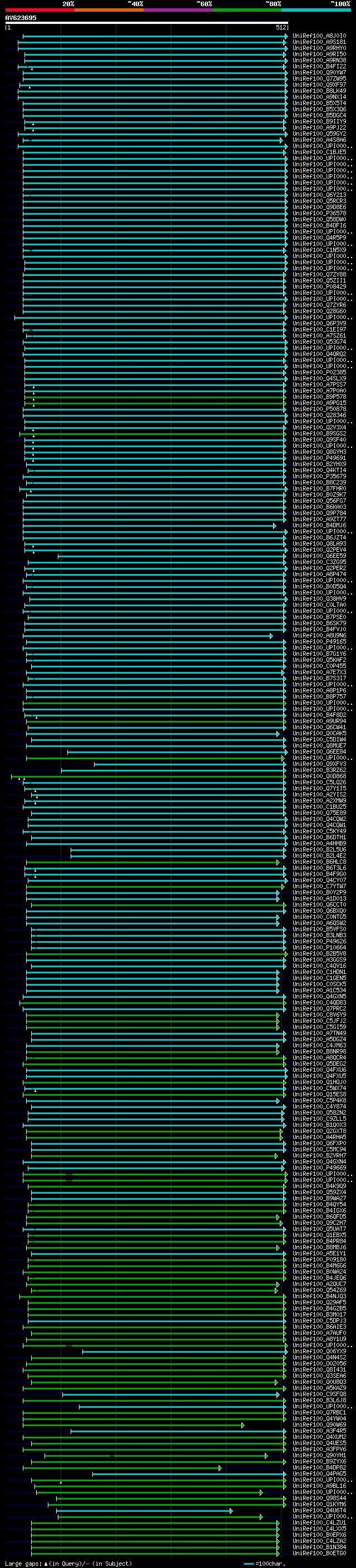This screenshot has width=356, height=1568.
Task: Select hit label UniRef100_A9PJ22
Action: pos(319,127)
